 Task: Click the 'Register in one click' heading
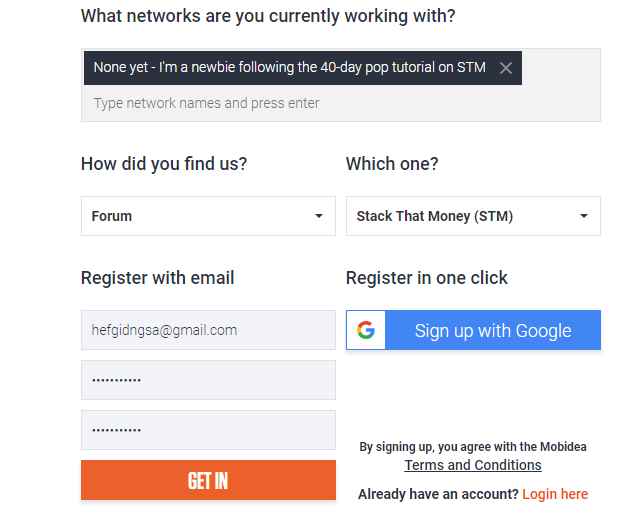point(427,278)
